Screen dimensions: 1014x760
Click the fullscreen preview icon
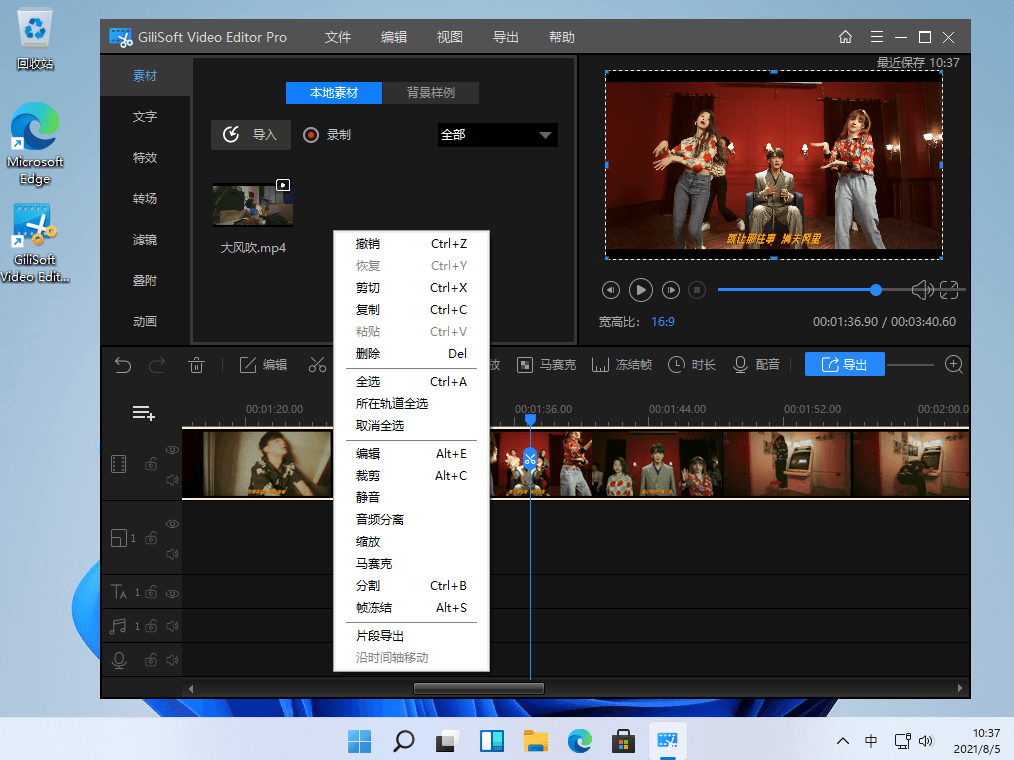click(949, 290)
